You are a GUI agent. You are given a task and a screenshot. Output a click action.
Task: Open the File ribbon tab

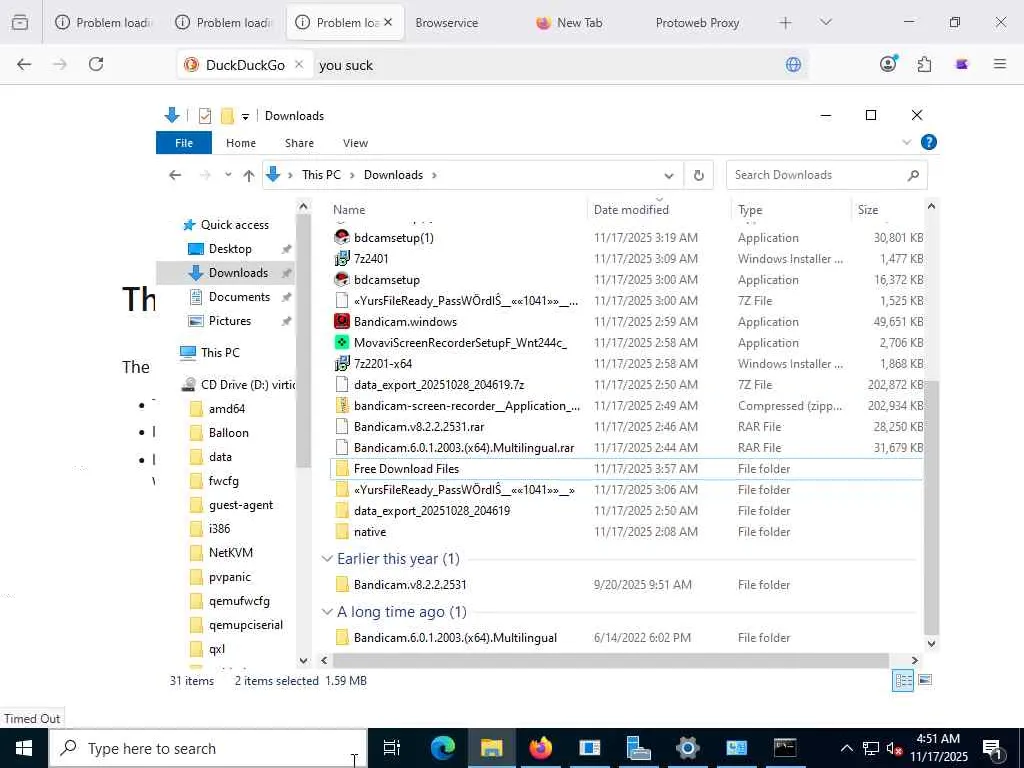[184, 143]
